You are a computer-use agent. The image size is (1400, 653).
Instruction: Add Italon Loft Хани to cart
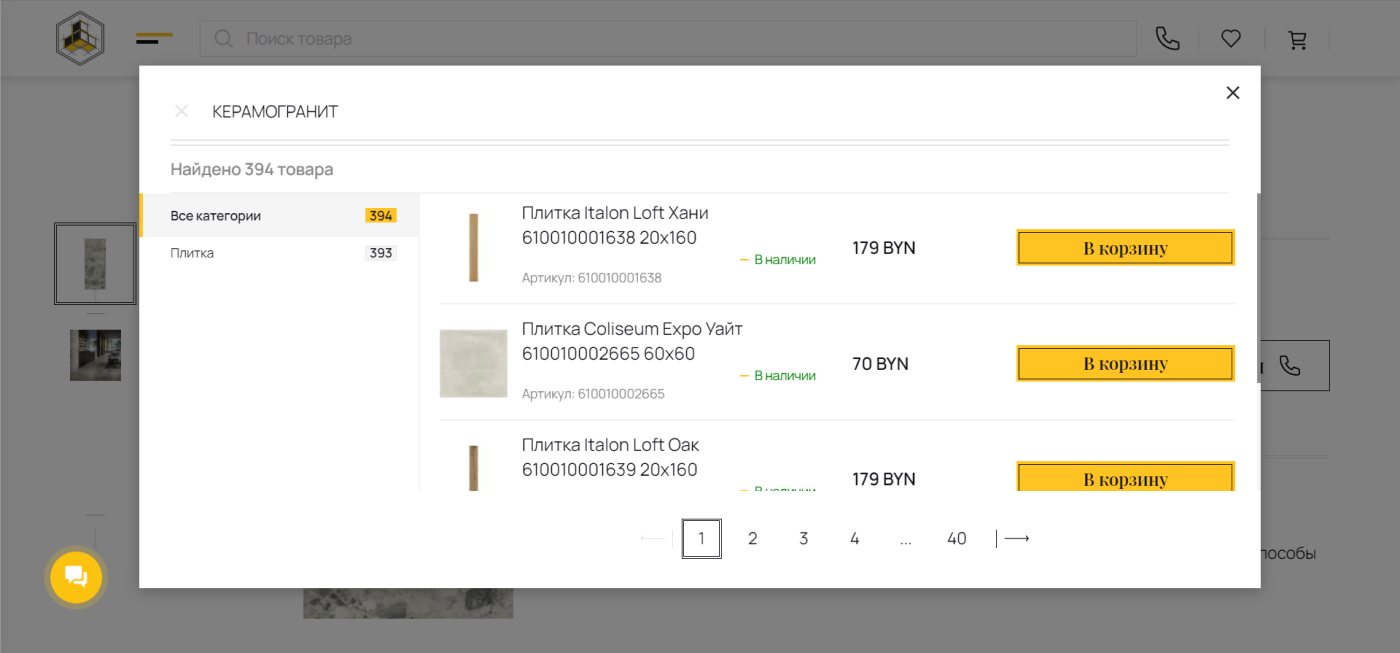point(1125,248)
